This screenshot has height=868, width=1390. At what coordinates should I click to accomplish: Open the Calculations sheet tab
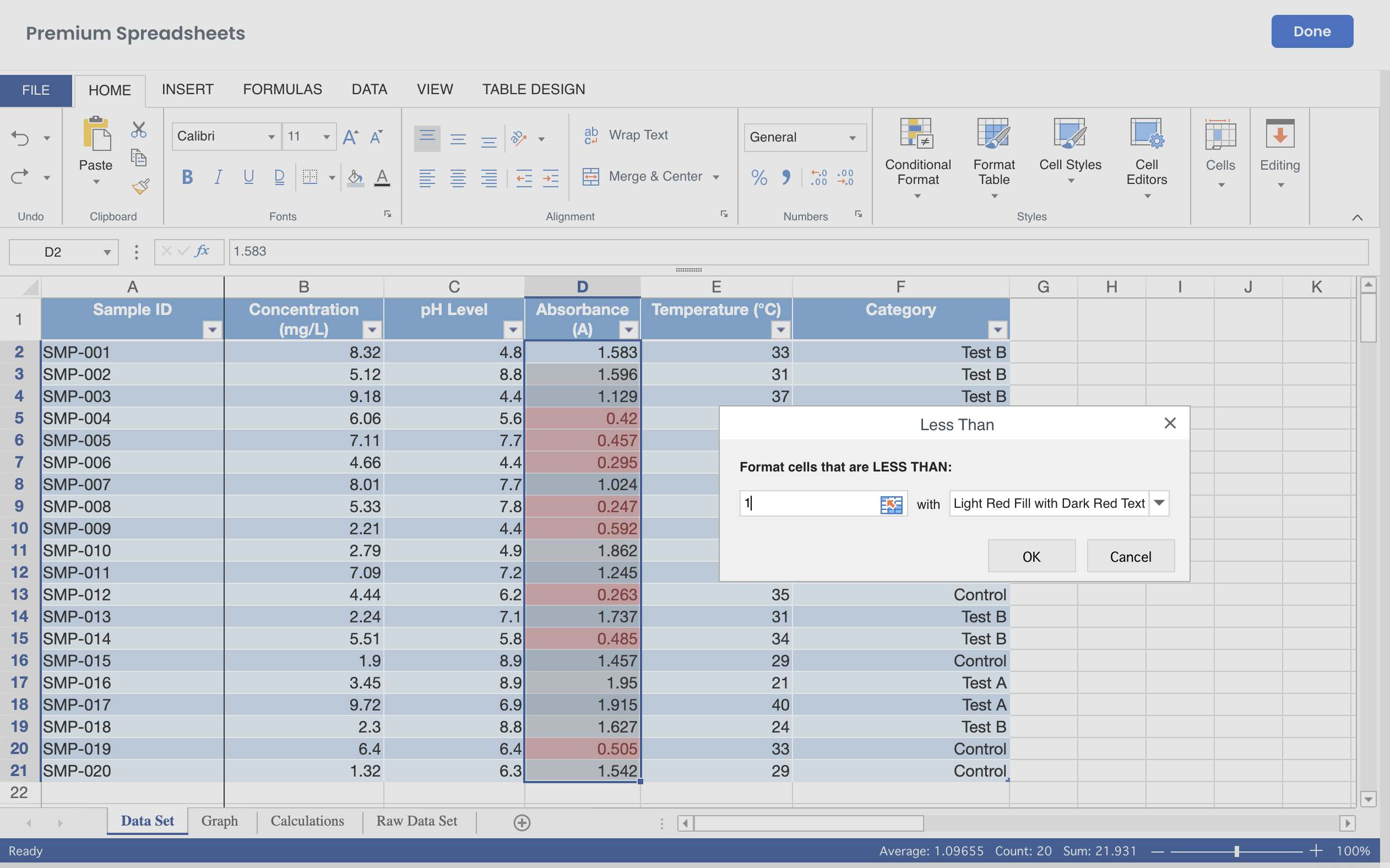click(307, 821)
